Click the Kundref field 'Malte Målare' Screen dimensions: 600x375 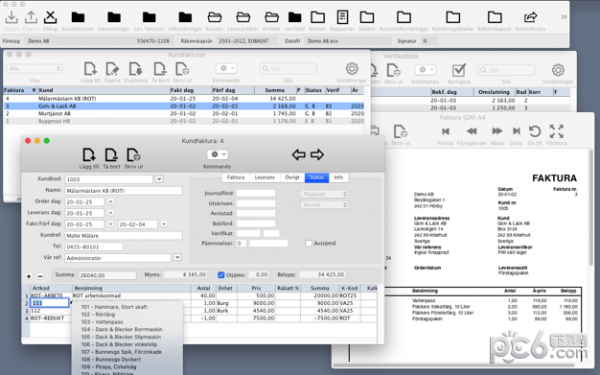click(x=123, y=235)
